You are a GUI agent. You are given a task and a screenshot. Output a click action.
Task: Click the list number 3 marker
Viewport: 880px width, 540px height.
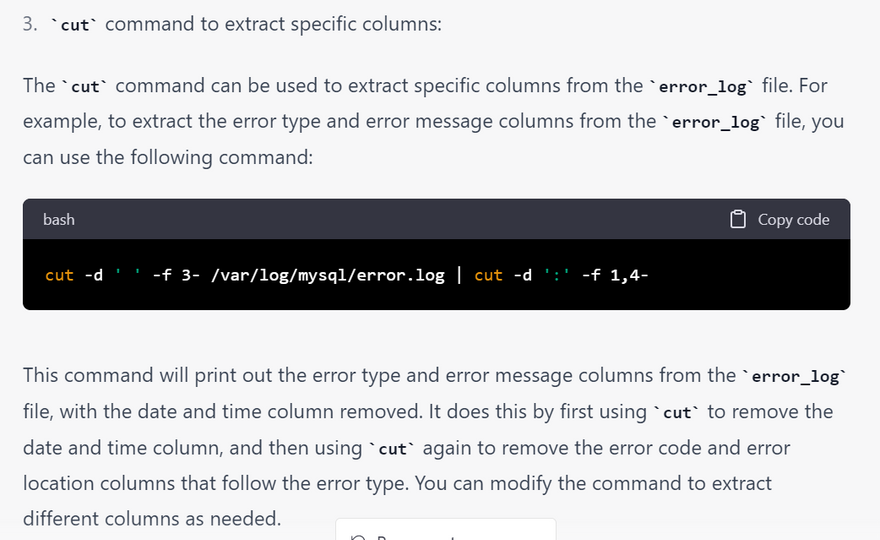(30, 24)
